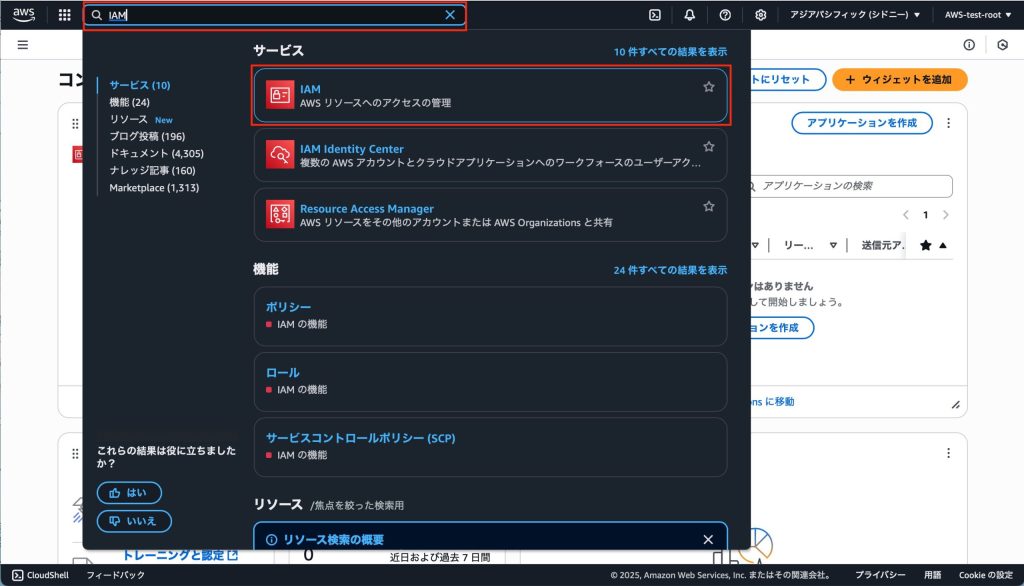Open the IAM service result
1024x586 pixels.
pos(490,95)
